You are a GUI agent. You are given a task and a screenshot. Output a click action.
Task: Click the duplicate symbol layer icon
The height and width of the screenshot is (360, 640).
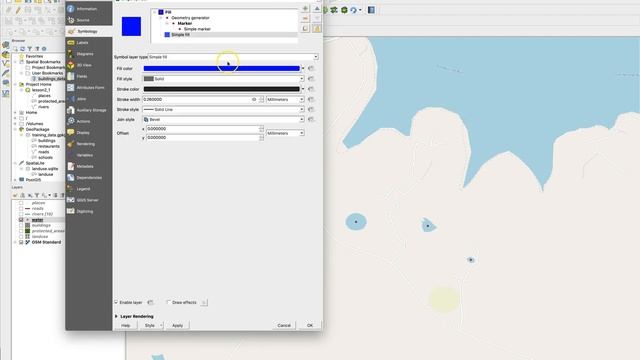(x=305, y=28)
